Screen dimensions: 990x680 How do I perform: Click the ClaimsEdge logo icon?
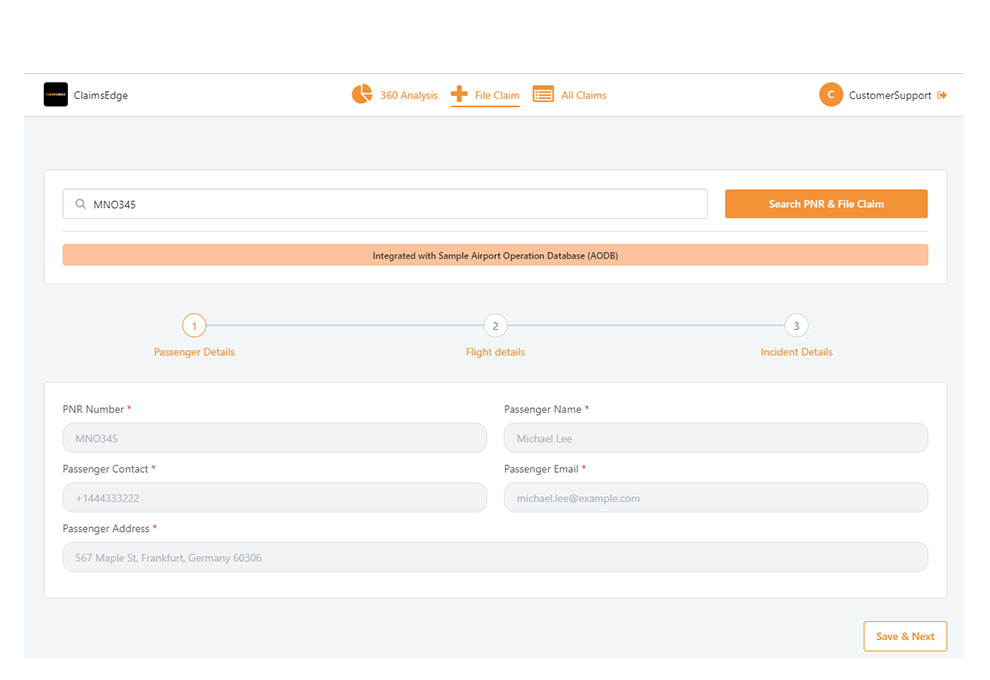click(x=56, y=95)
